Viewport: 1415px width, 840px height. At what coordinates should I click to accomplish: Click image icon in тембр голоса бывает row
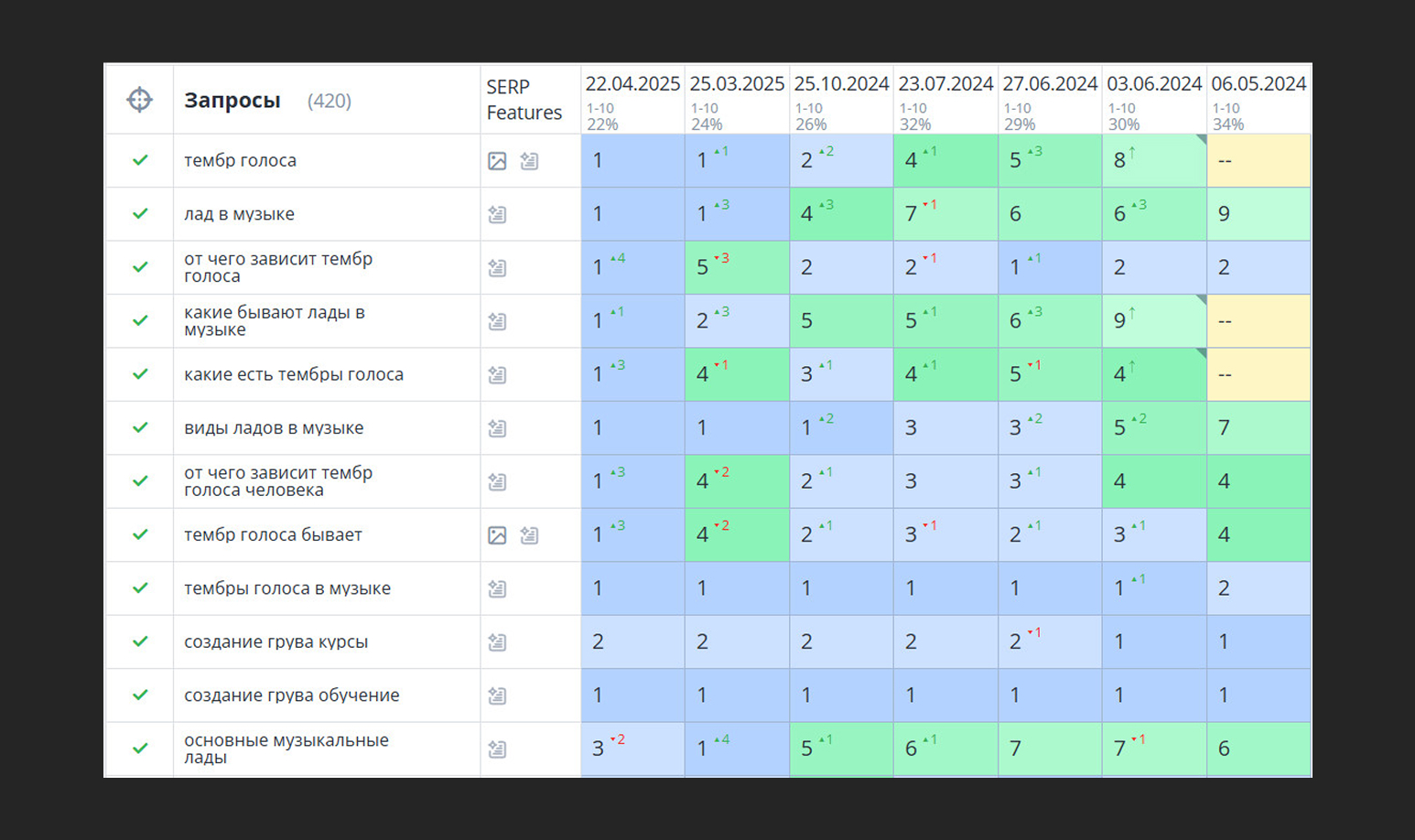(x=497, y=535)
